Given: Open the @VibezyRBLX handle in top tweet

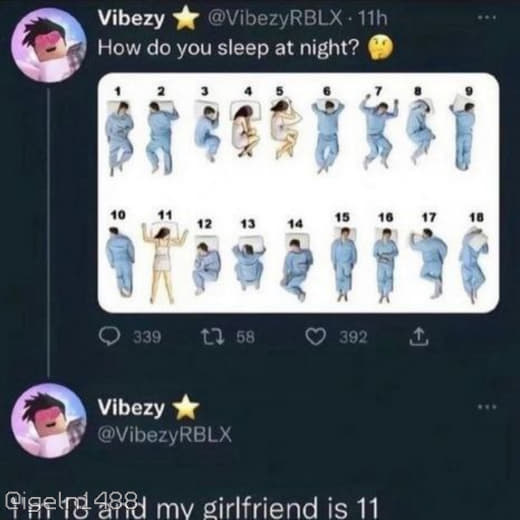Looking at the screenshot, I should coord(275,18).
